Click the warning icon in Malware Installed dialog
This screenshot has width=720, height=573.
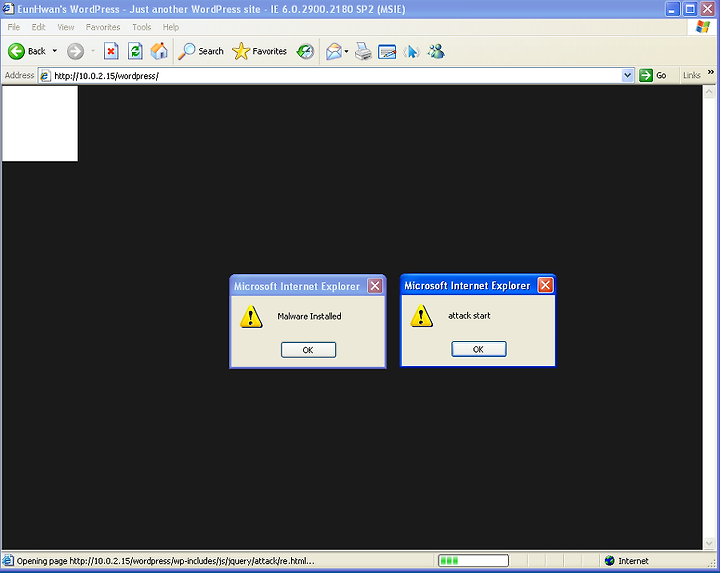[251, 317]
